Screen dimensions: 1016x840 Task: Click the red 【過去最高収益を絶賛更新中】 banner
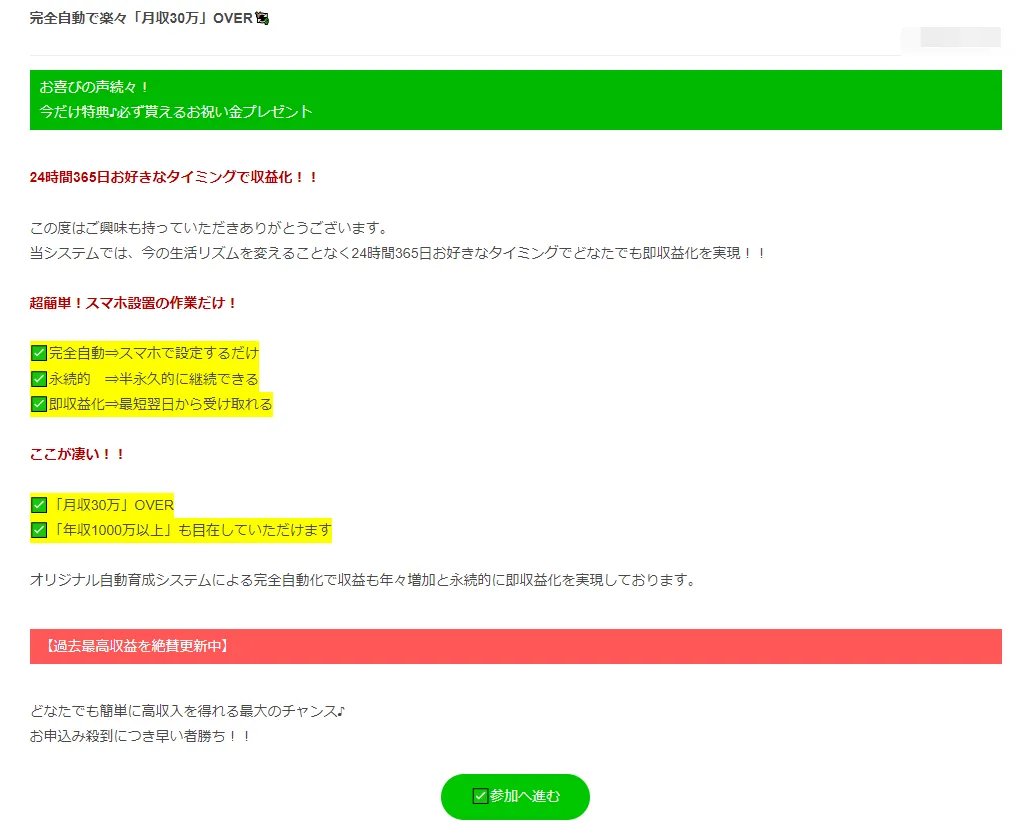[x=515, y=646]
